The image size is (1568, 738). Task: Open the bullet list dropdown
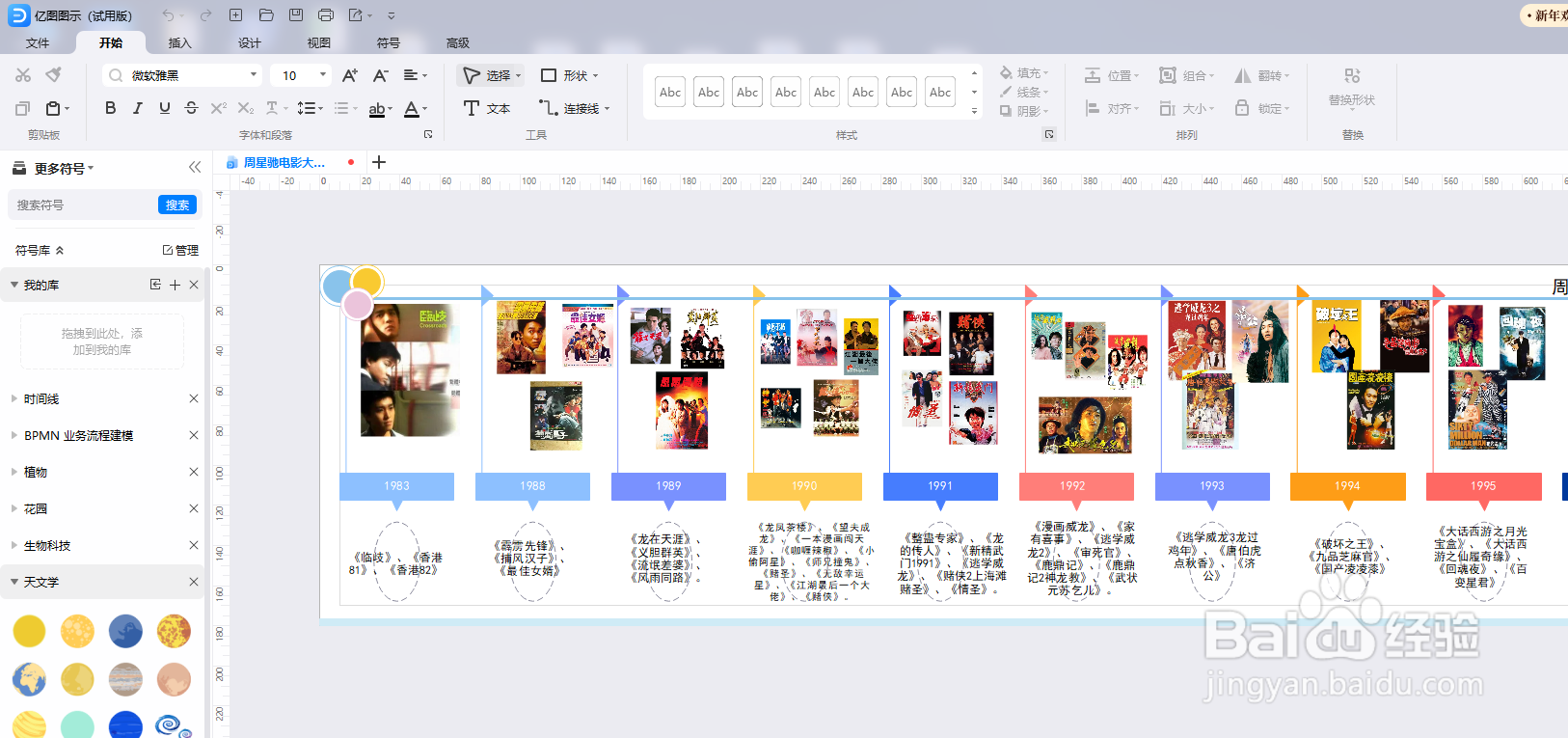click(x=345, y=108)
